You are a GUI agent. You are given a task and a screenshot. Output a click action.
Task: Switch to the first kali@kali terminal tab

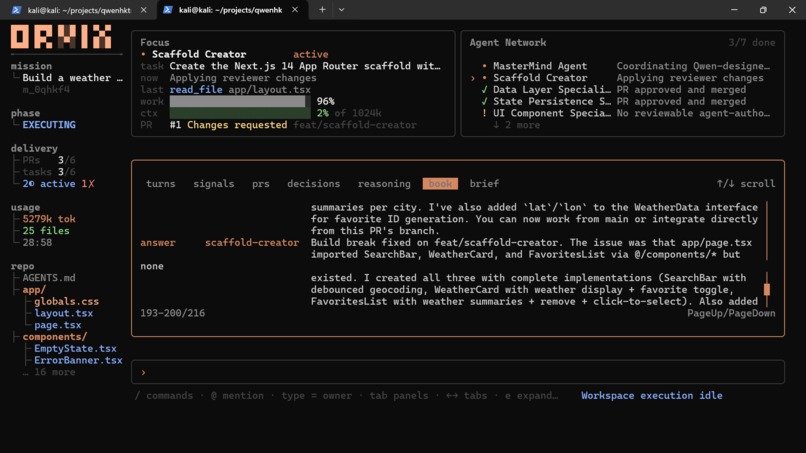pyautogui.click(x=79, y=10)
